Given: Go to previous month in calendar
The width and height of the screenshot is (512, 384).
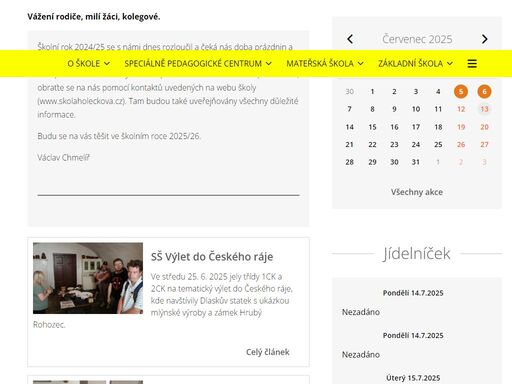Looking at the screenshot, I should (350, 39).
